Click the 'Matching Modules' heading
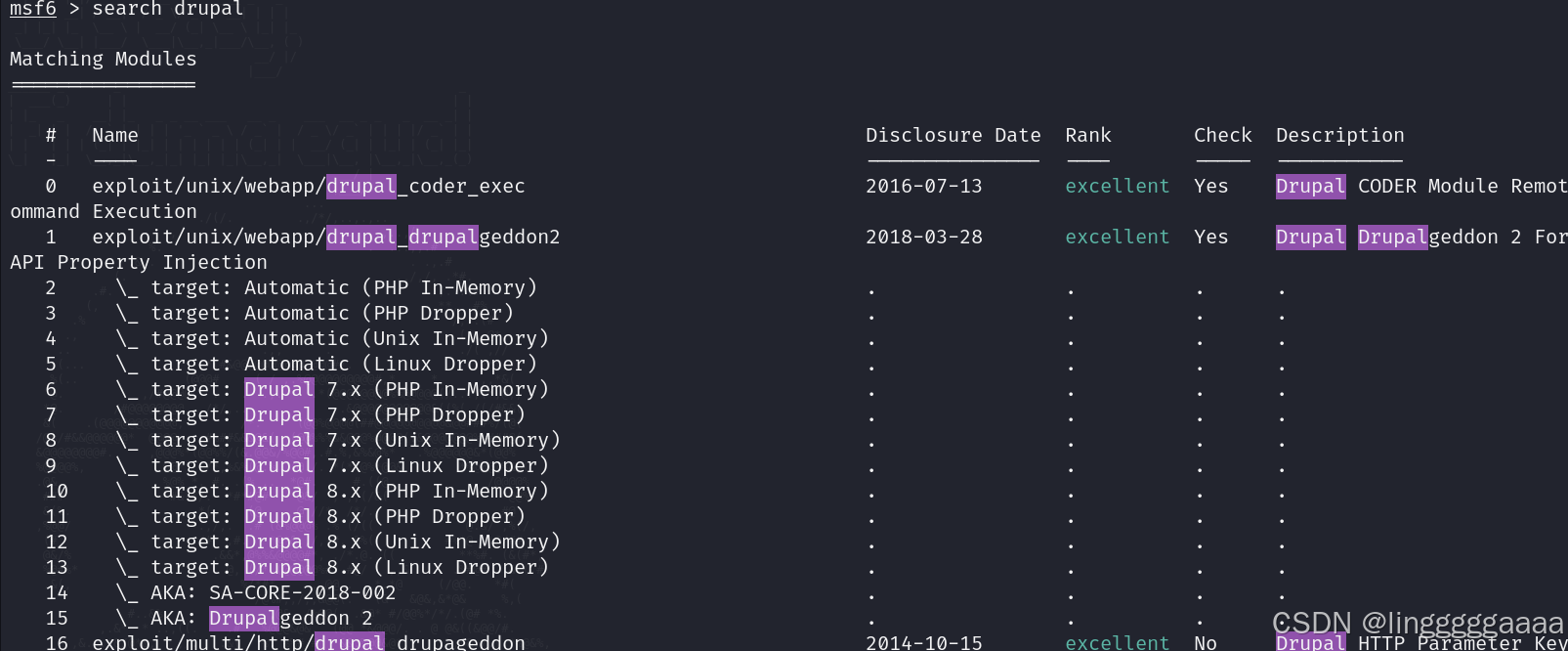 104,60
